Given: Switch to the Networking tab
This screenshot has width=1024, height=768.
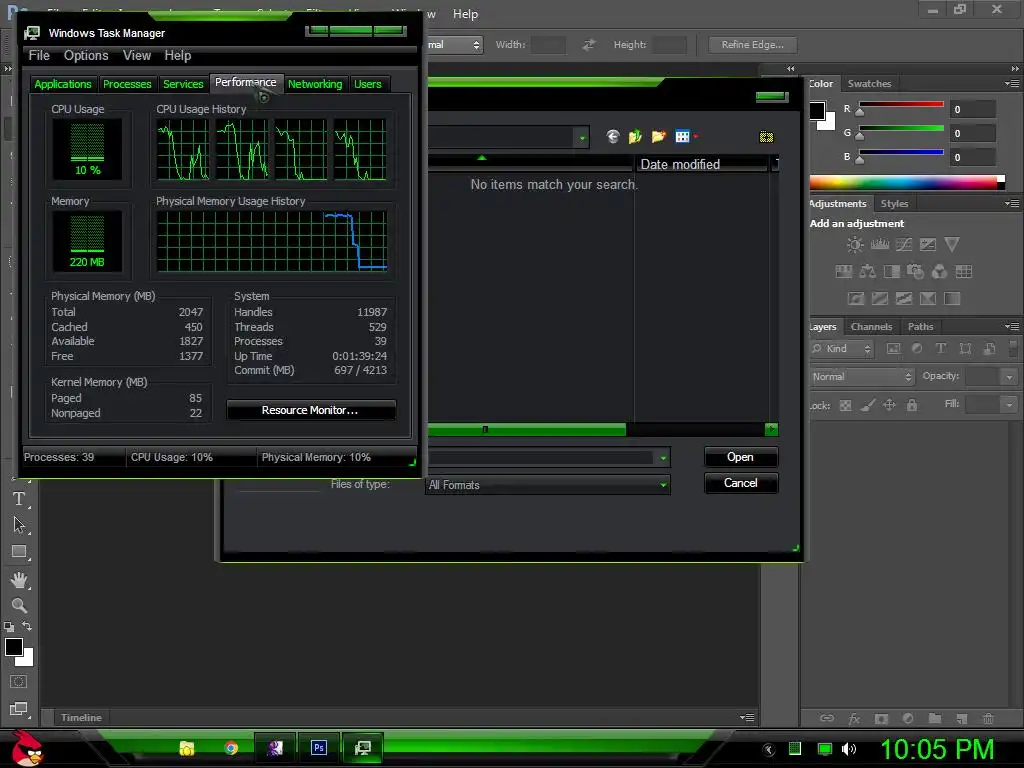Looking at the screenshot, I should tap(315, 84).
